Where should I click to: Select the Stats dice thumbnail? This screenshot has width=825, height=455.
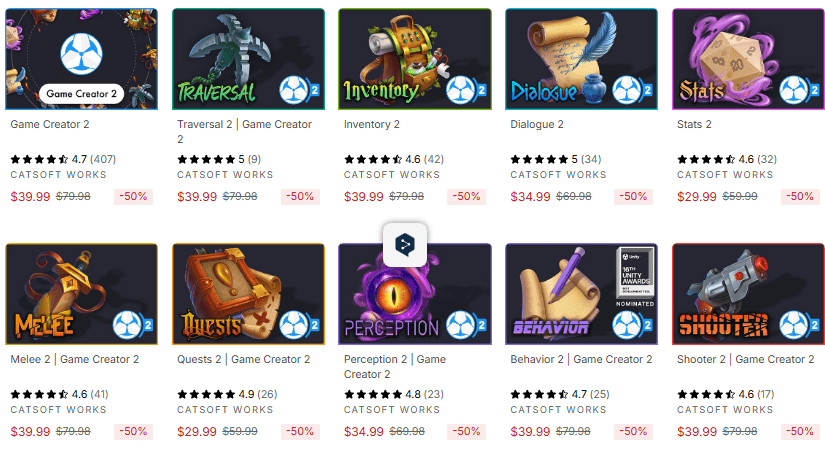[748, 59]
